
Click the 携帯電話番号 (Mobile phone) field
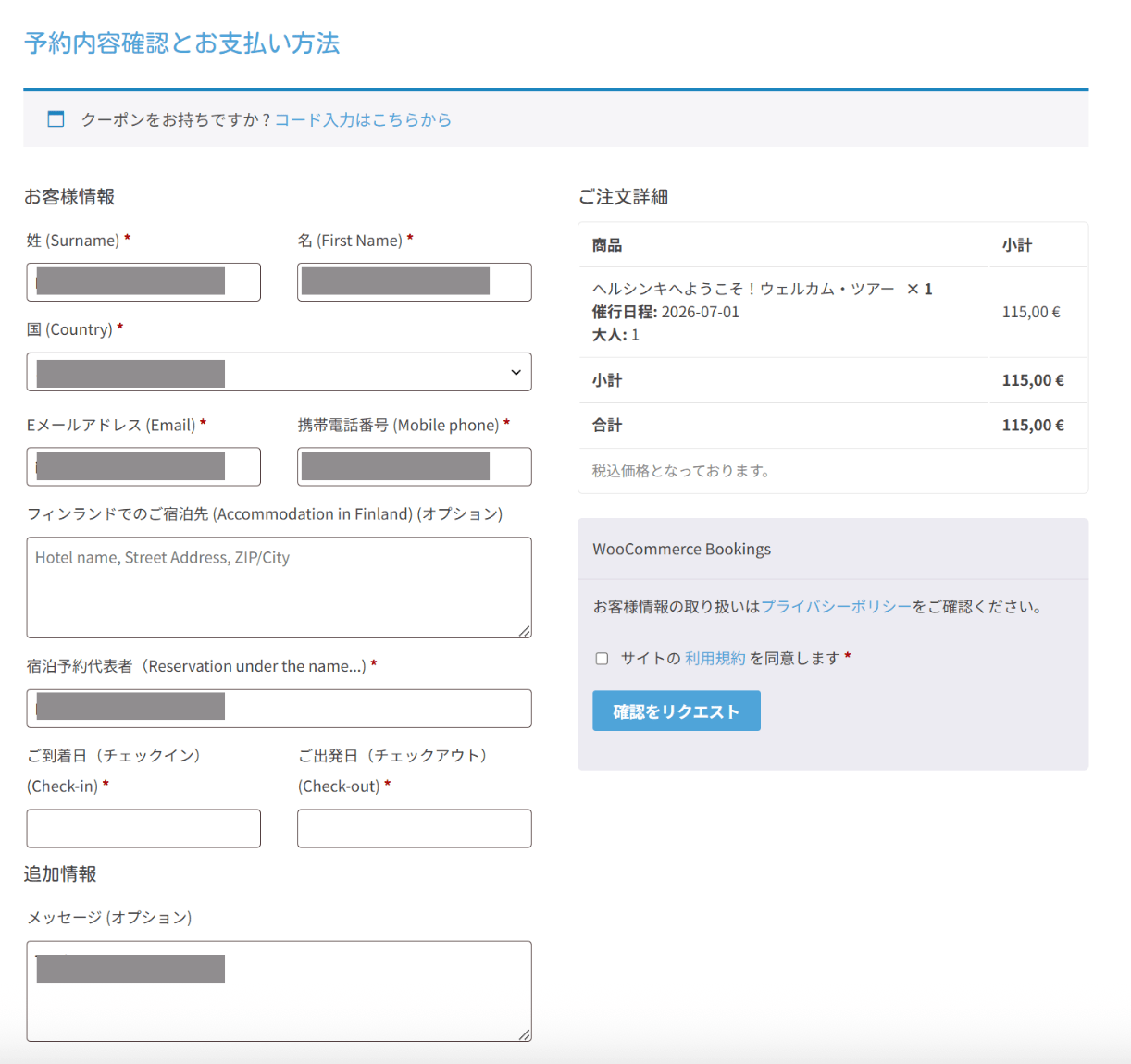tap(414, 466)
